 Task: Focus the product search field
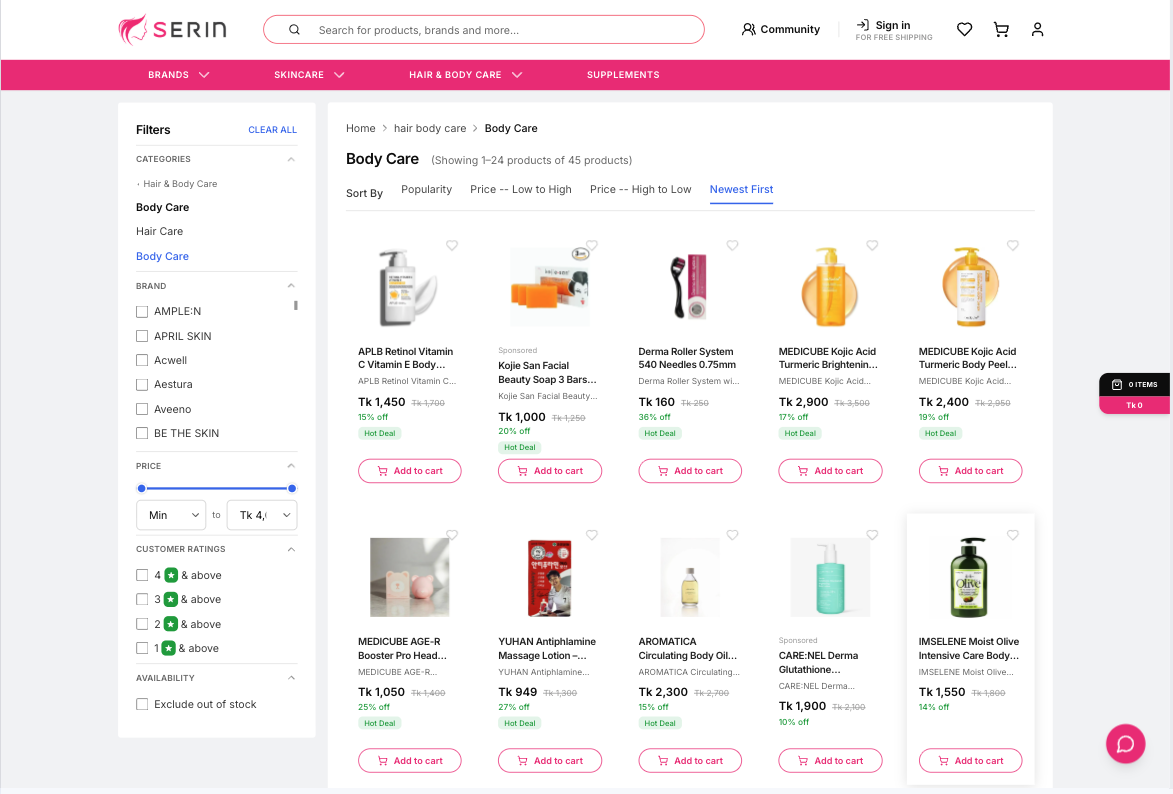coord(483,30)
